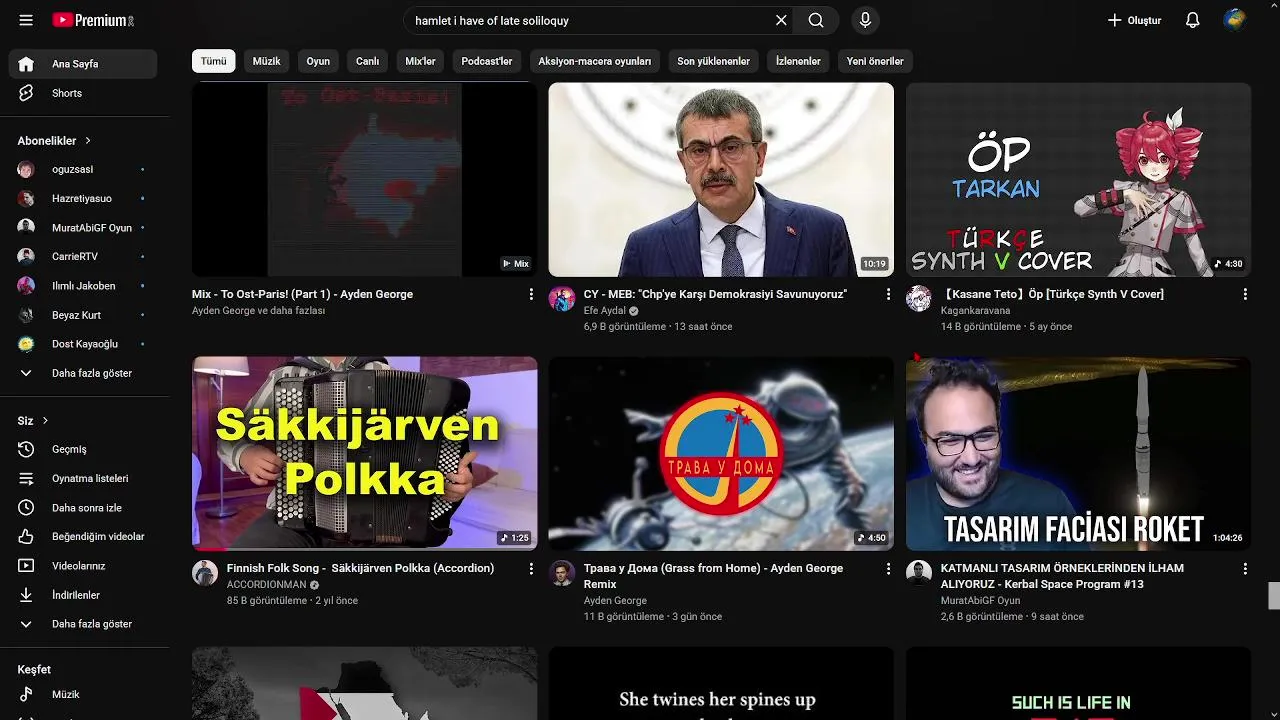
Task: Clear the search box text
Action: 781,20
